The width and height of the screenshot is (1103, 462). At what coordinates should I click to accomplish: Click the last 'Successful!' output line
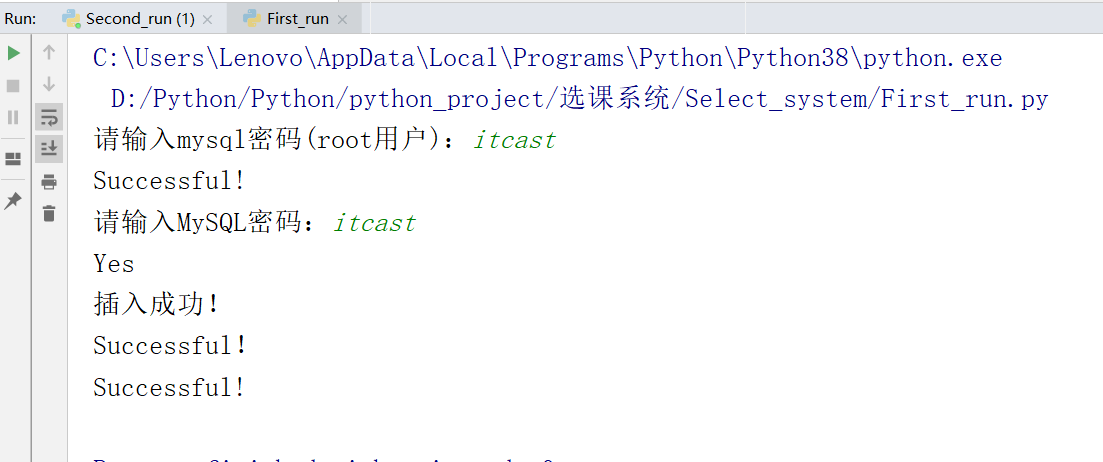coord(170,387)
